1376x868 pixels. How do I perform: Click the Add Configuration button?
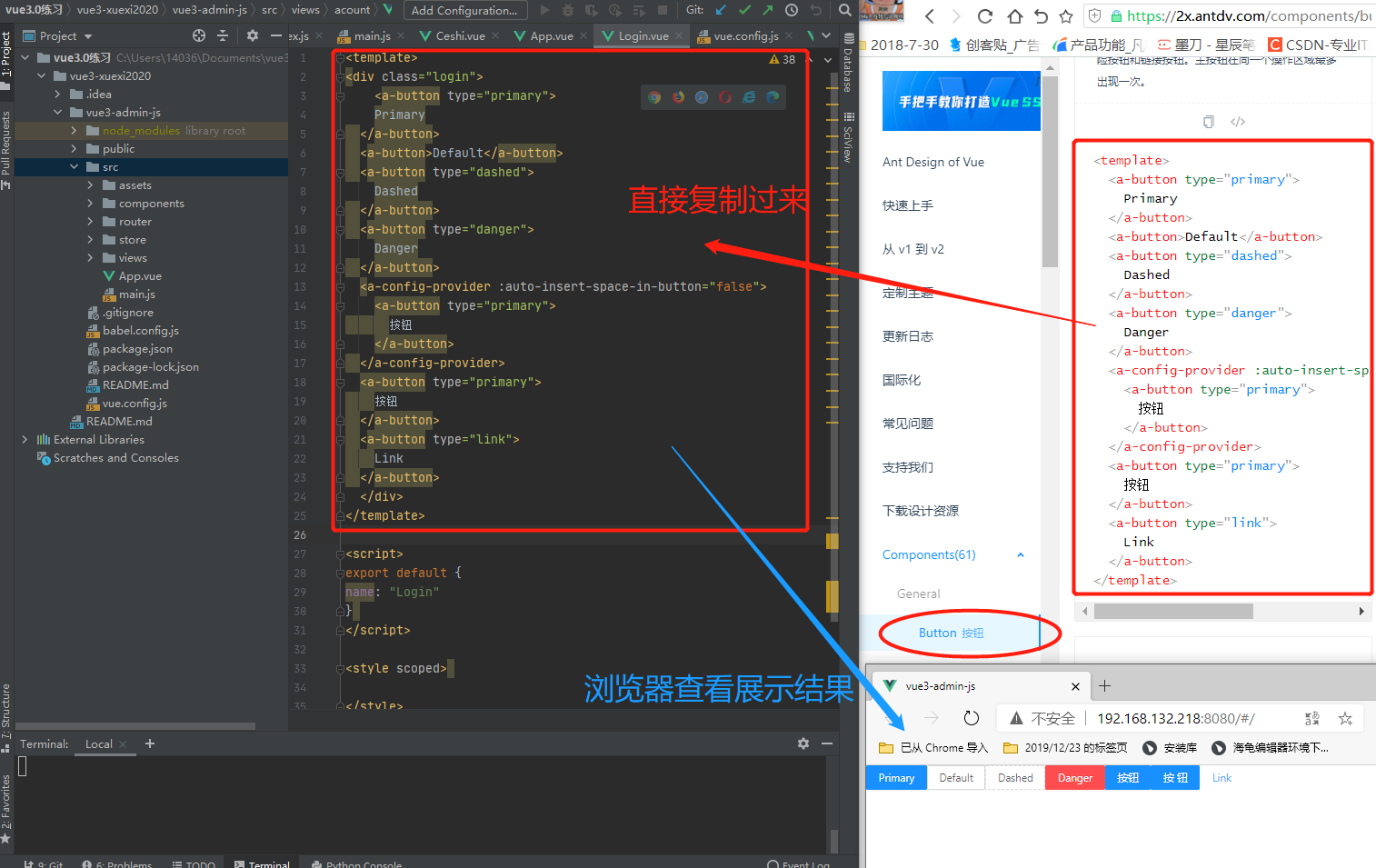tap(465, 10)
